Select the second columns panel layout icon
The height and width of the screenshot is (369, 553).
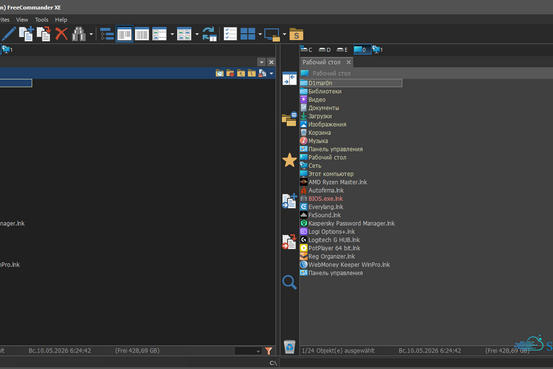click(x=142, y=34)
